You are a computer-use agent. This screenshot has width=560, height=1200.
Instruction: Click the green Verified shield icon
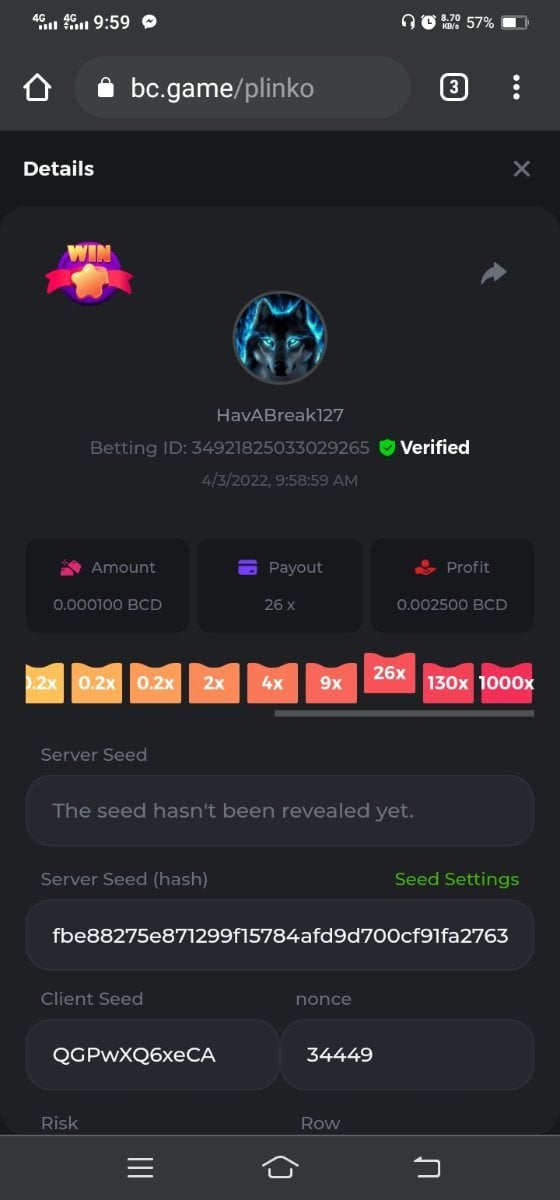pyautogui.click(x=387, y=448)
